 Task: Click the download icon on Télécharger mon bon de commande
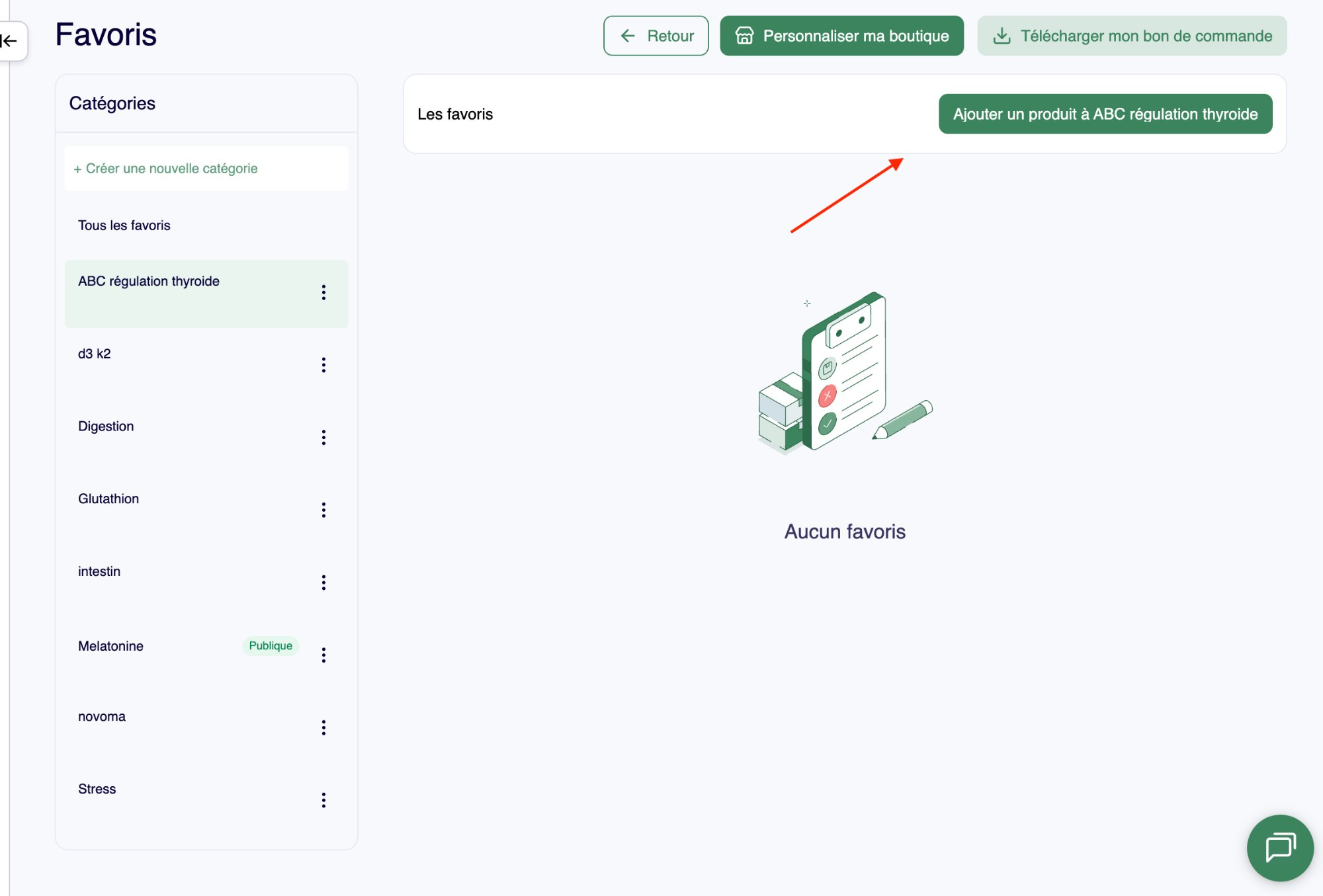point(1001,36)
